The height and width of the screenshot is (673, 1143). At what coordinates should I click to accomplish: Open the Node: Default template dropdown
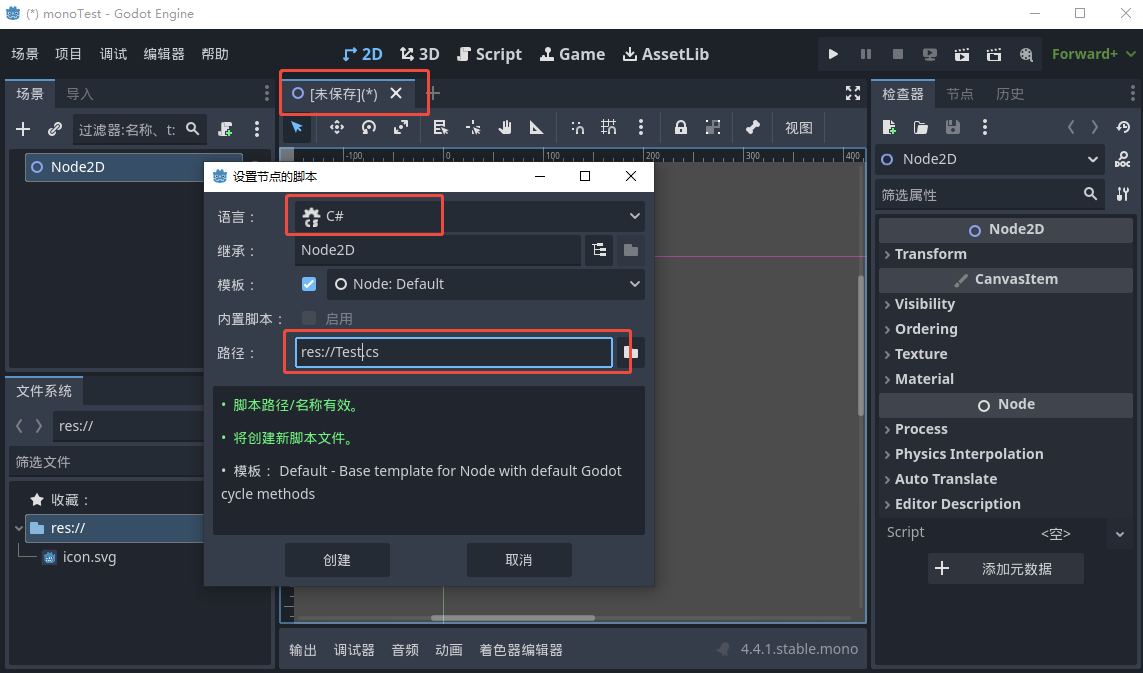click(485, 284)
